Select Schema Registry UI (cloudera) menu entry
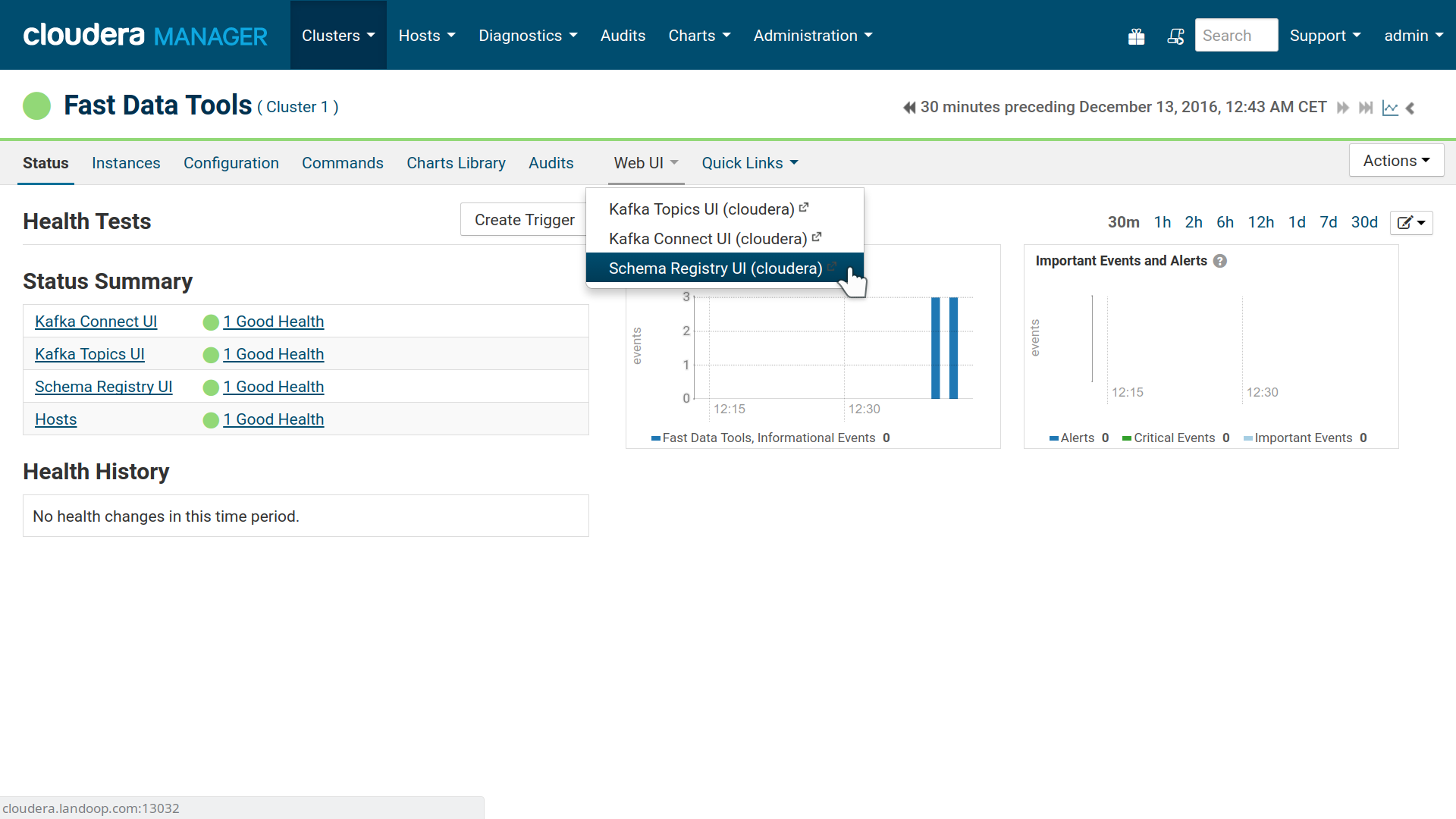Viewport: 1456px width, 819px height. coord(724,268)
